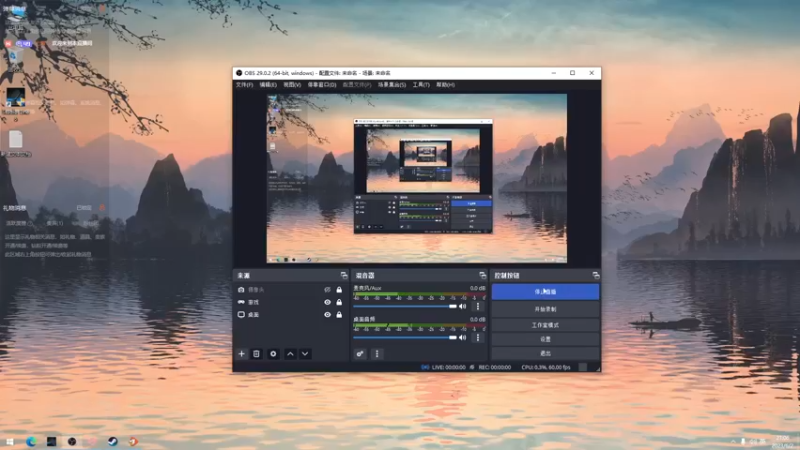Select the 游戏 source row label
The width and height of the screenshot is (800, 450).
click(253, 302)
